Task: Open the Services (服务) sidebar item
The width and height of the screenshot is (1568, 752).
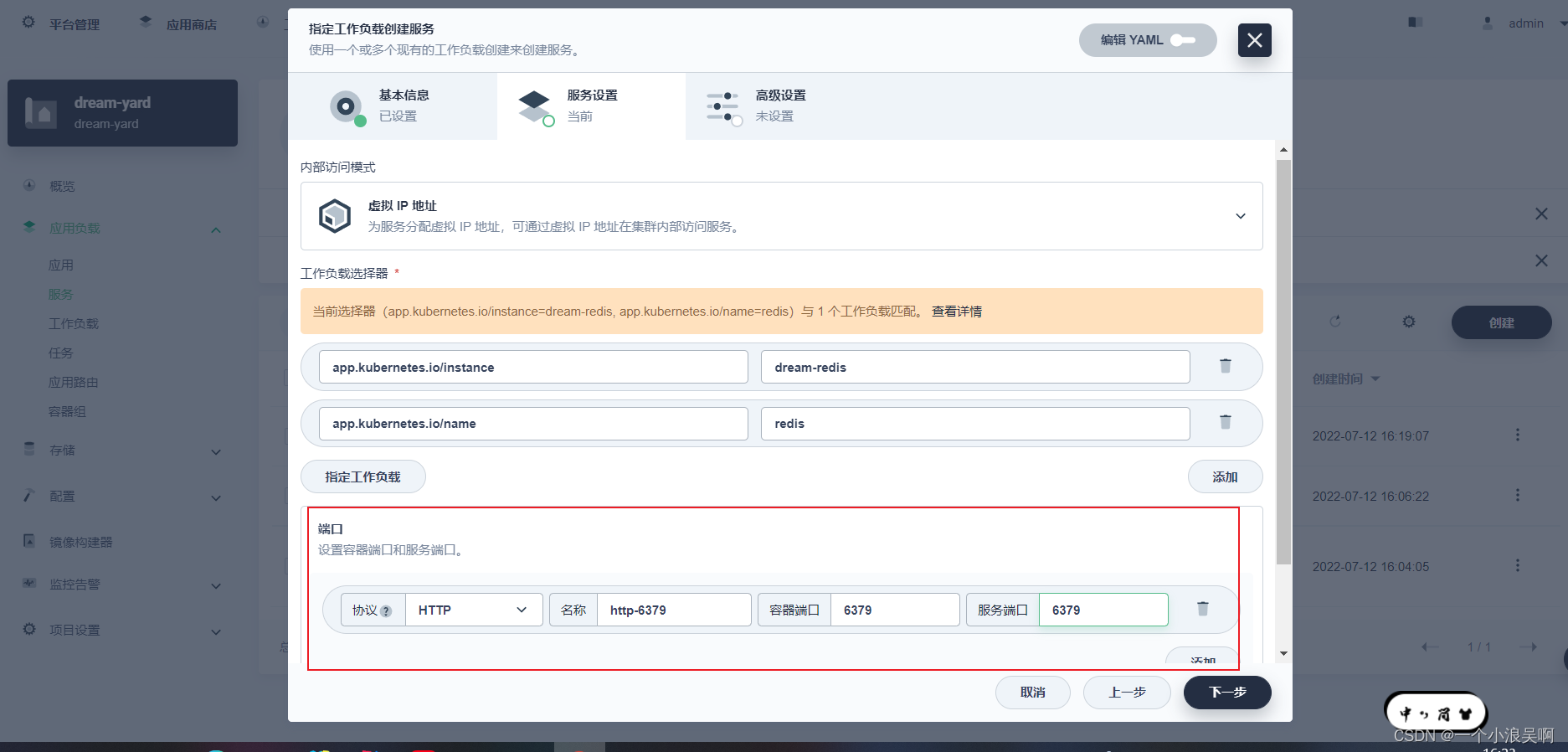Action: [61, 294]
